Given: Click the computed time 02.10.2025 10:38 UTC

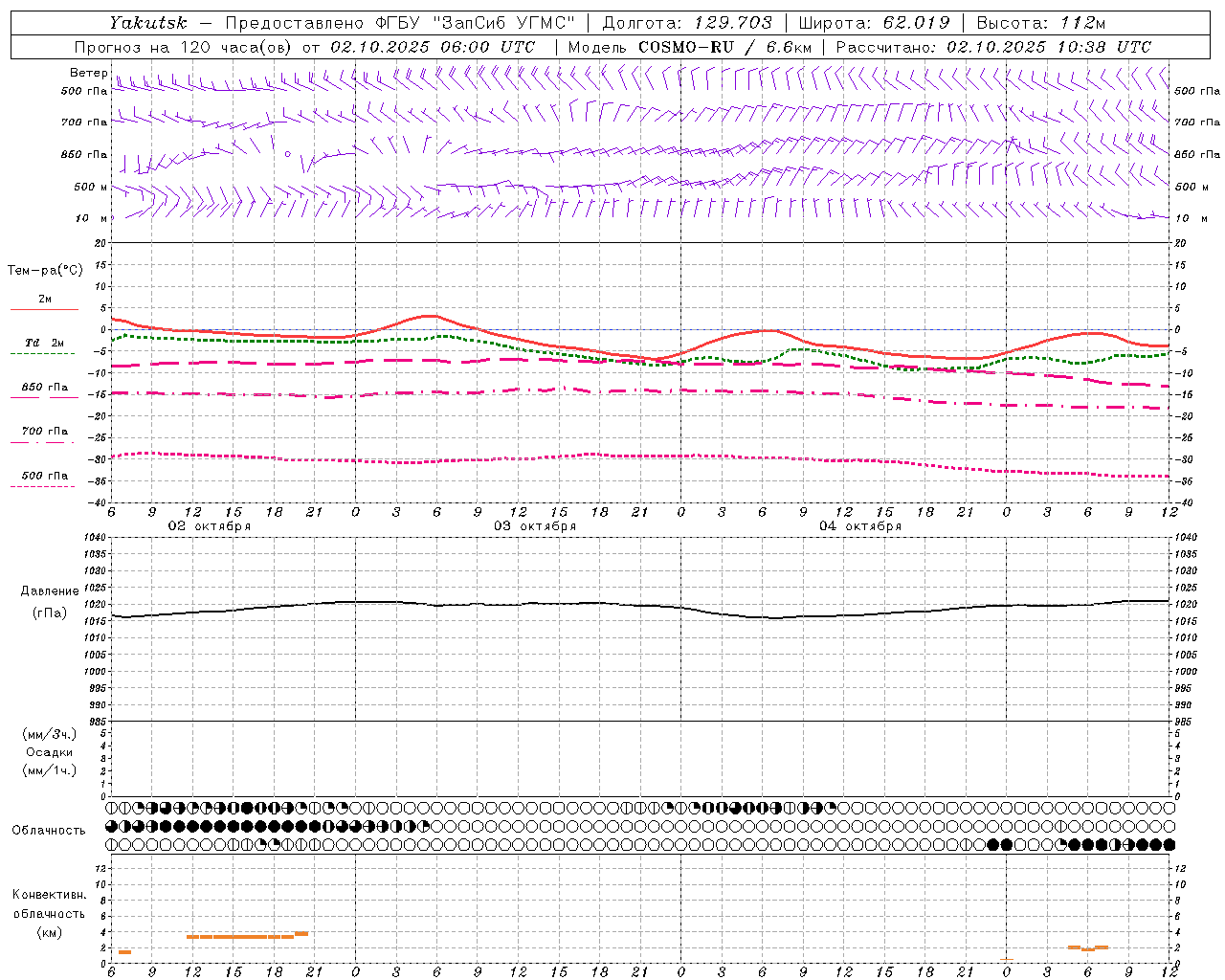Looking at the screenshot, I should 1049,47.
